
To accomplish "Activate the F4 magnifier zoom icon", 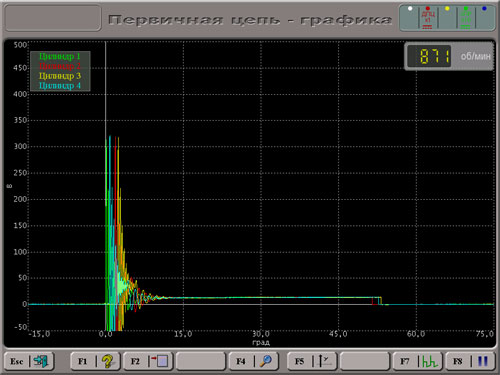I will pyautogui.click(x=266, y=361).
